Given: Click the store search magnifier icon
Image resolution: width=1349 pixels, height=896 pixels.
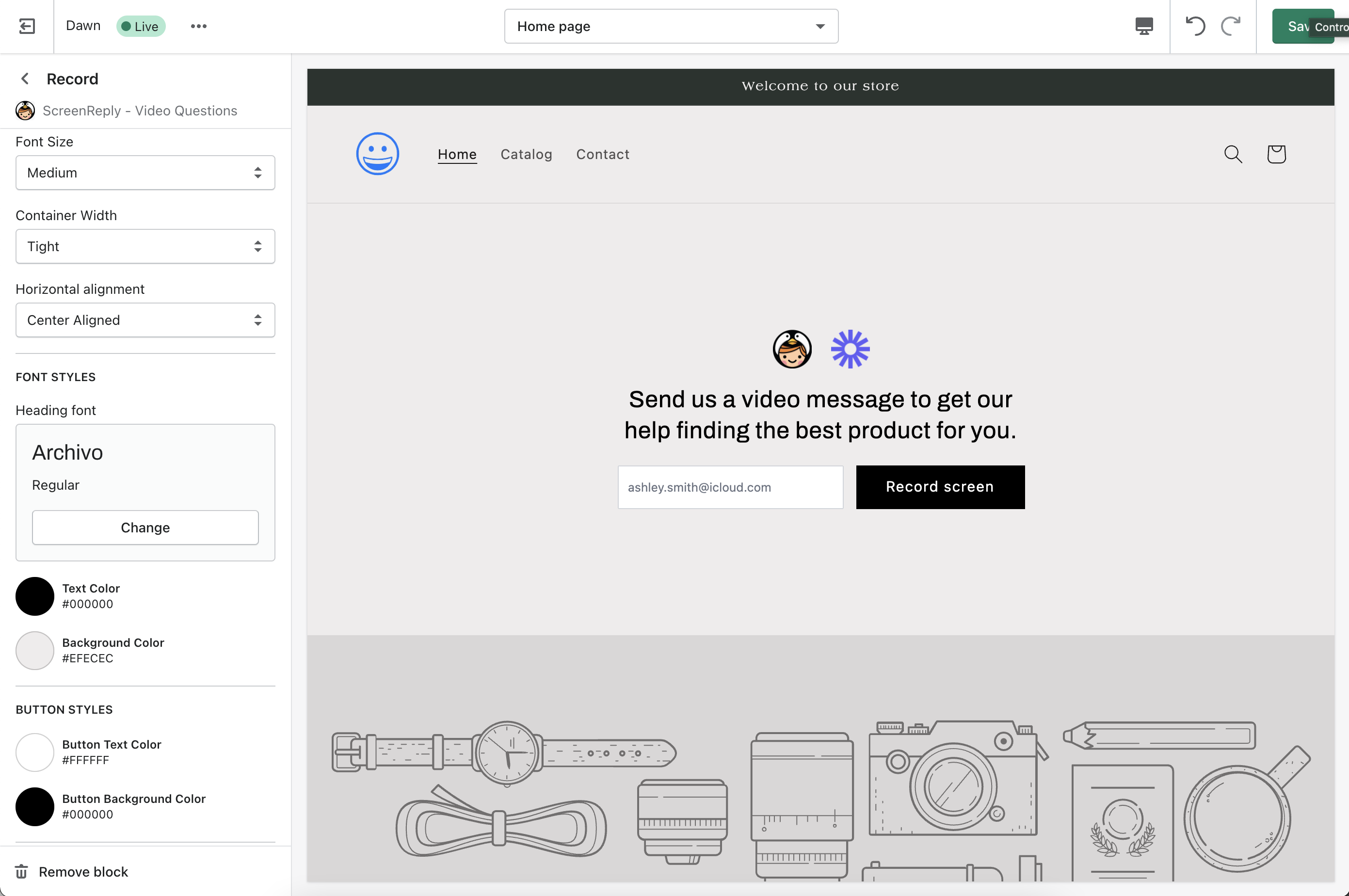Looking at the screenshot, I should (x=1233, y=154).
